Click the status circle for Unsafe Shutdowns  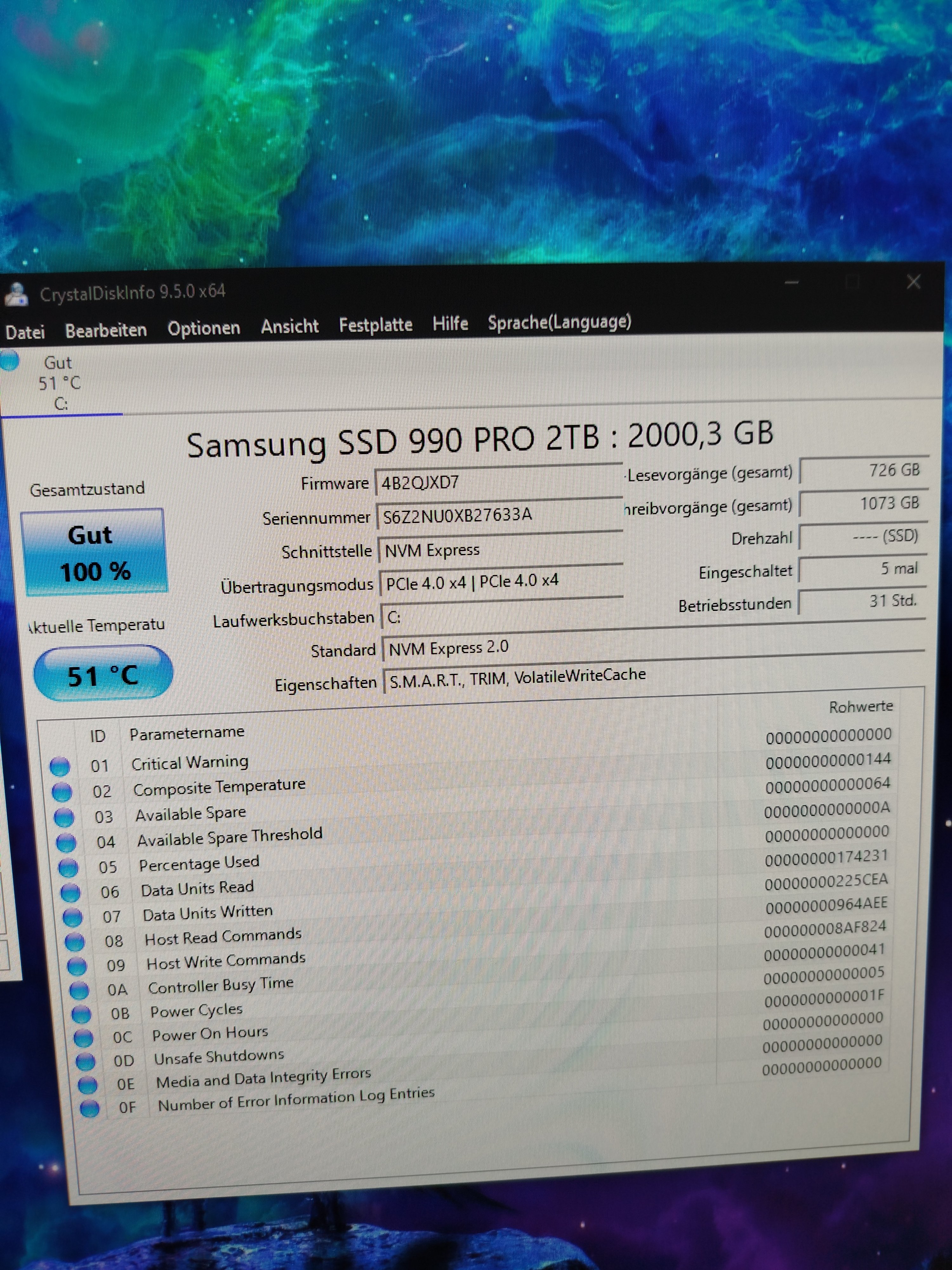coord(85,1062)
